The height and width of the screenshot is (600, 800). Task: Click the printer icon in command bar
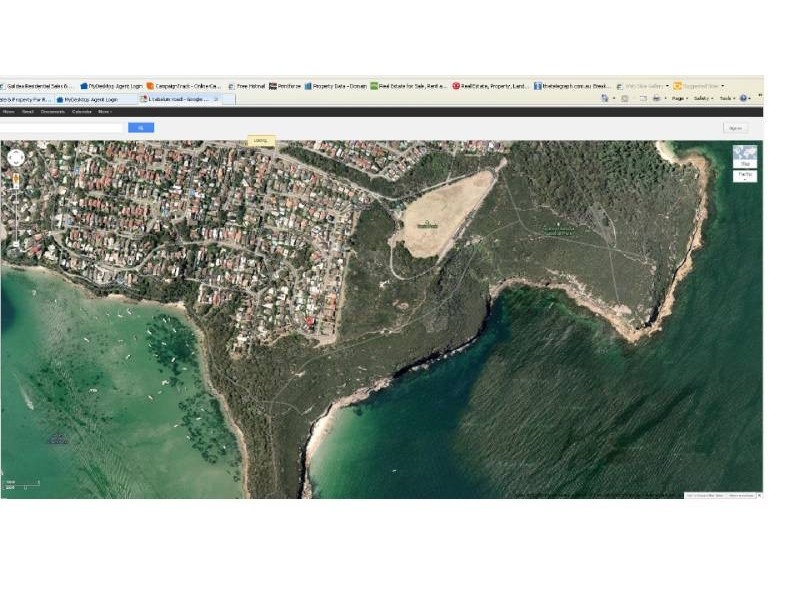click(656, 99)
